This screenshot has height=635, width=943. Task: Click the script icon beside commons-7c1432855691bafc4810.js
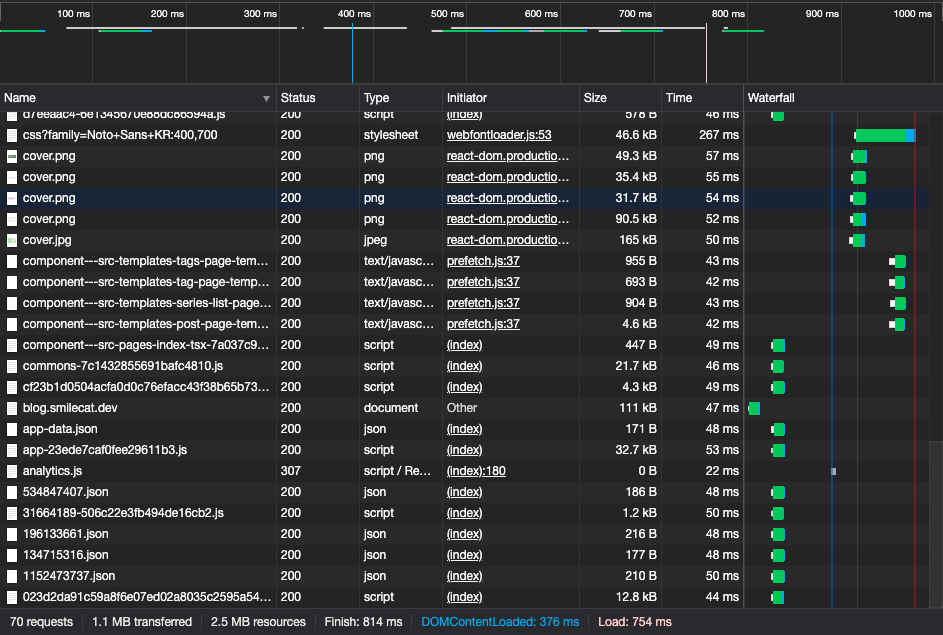pos(12,366)
